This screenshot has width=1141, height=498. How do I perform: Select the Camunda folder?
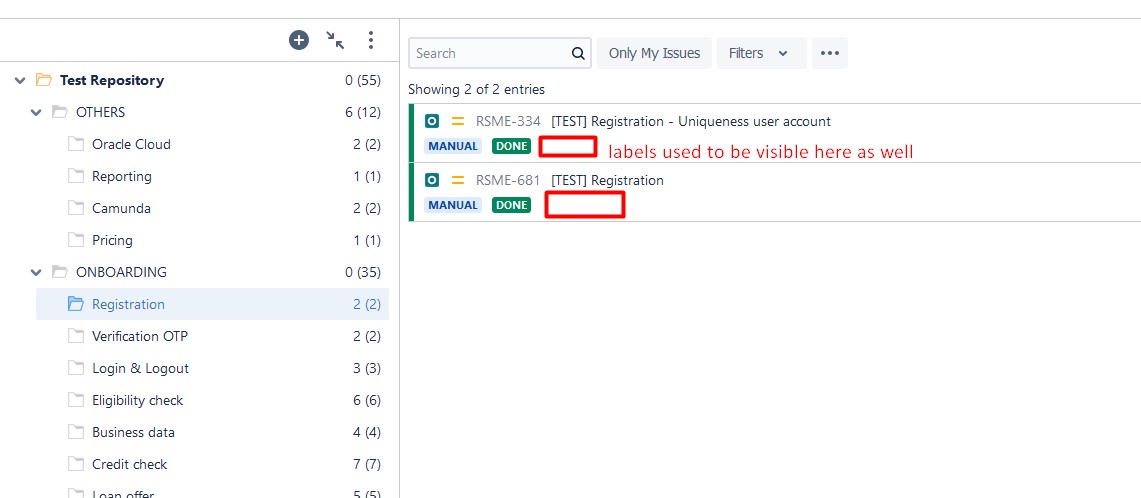click(x=122, y=208)
